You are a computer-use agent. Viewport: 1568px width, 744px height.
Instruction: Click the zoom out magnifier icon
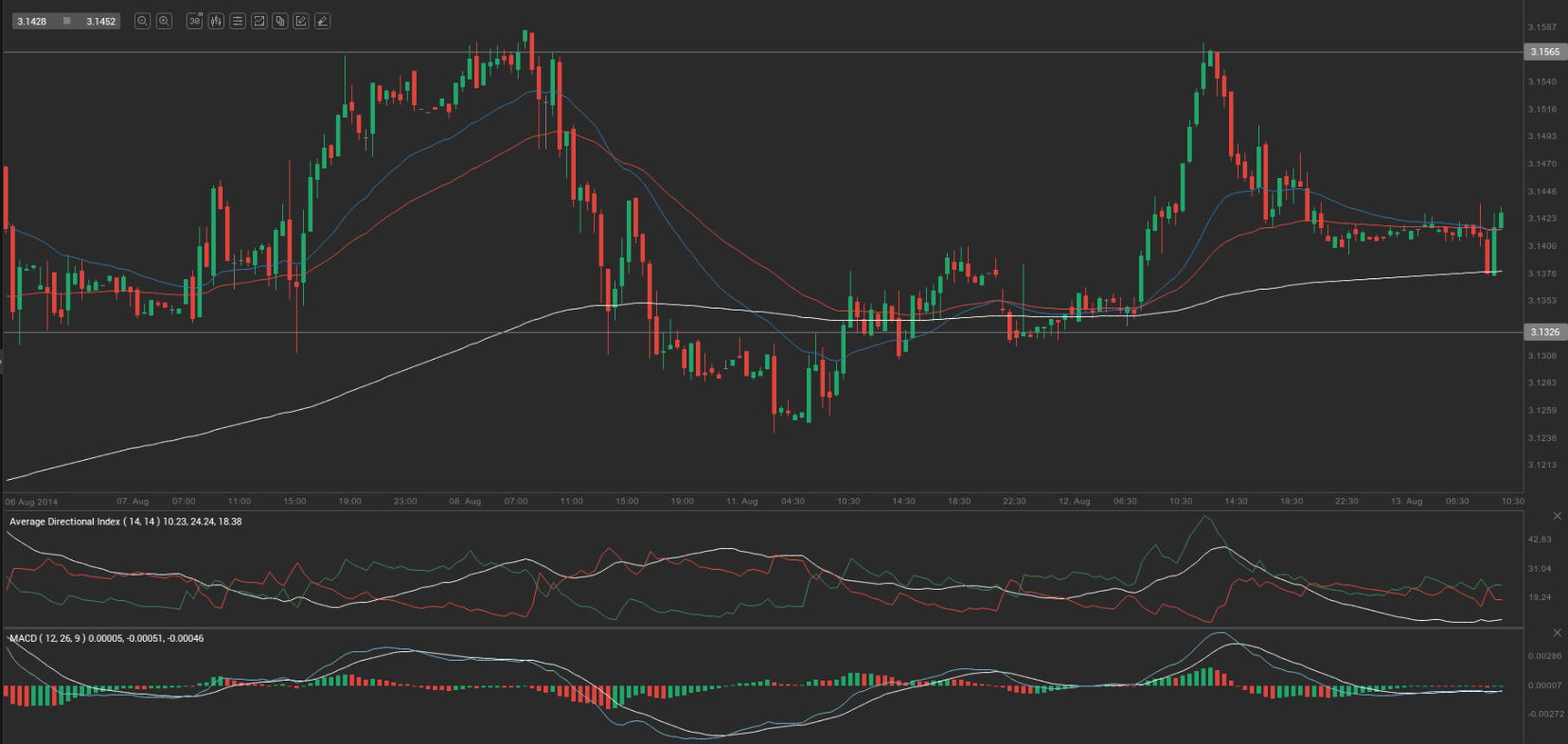(x=142, y=21)
